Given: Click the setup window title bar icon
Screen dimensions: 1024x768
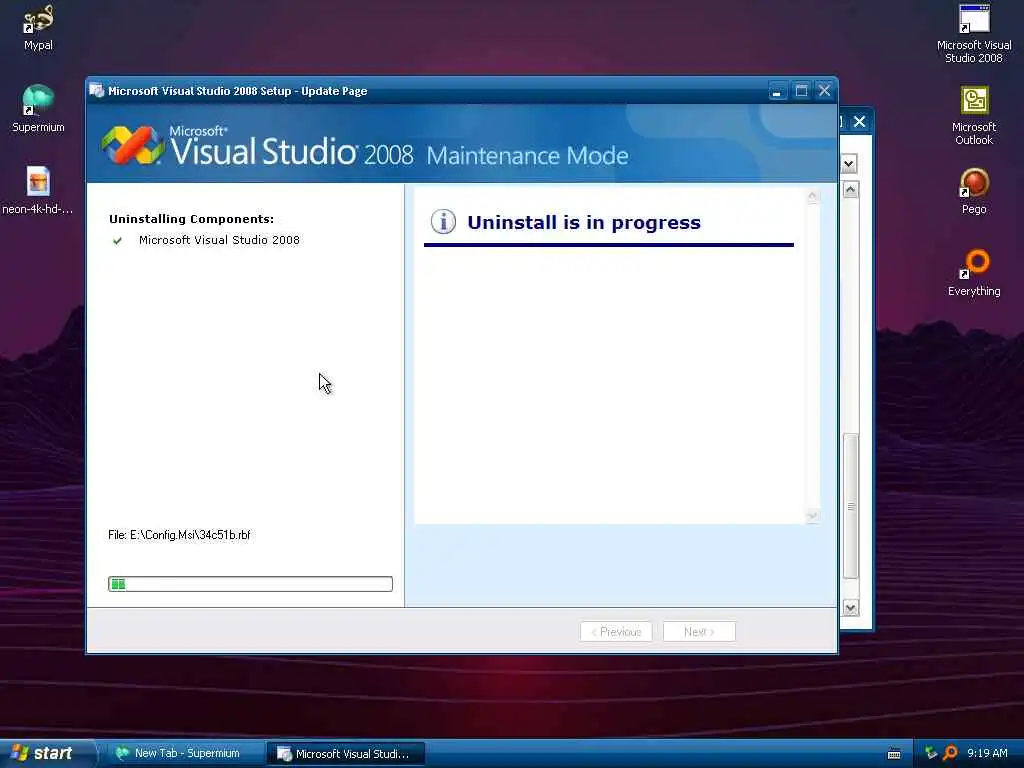Looking at the screenshot, I should 97,90.
